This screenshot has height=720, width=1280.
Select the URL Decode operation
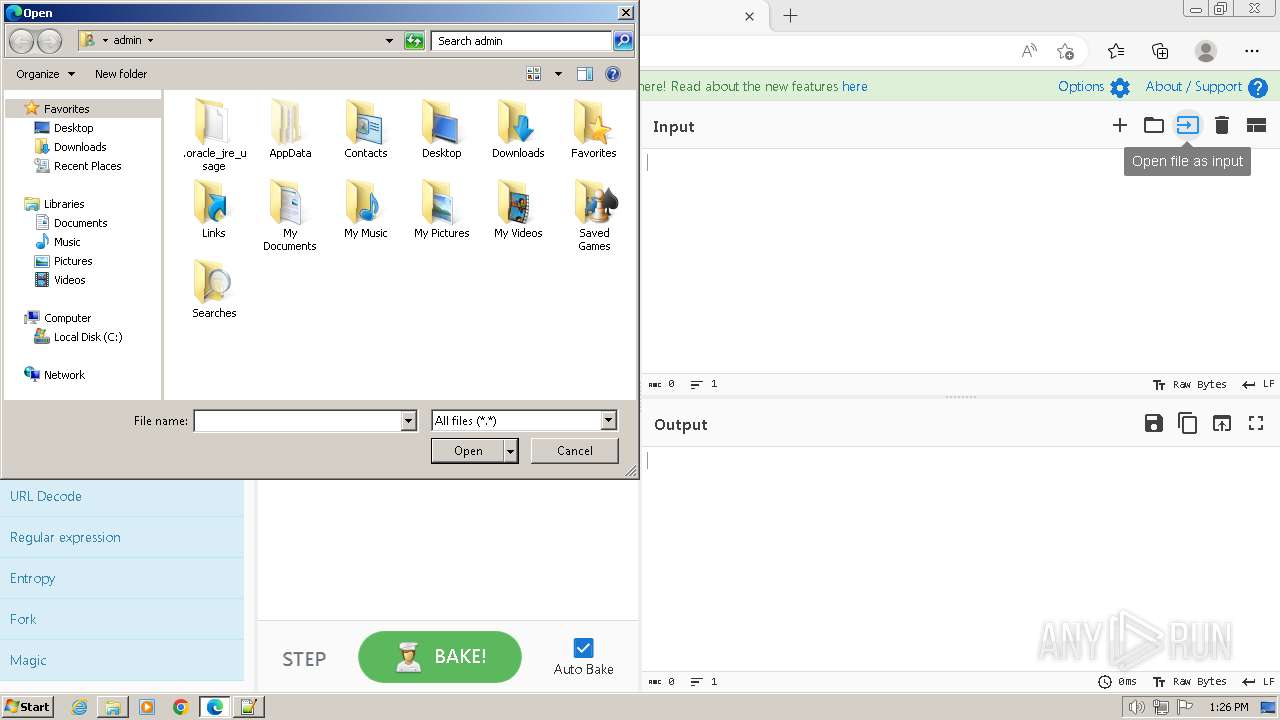pos(122,496)
